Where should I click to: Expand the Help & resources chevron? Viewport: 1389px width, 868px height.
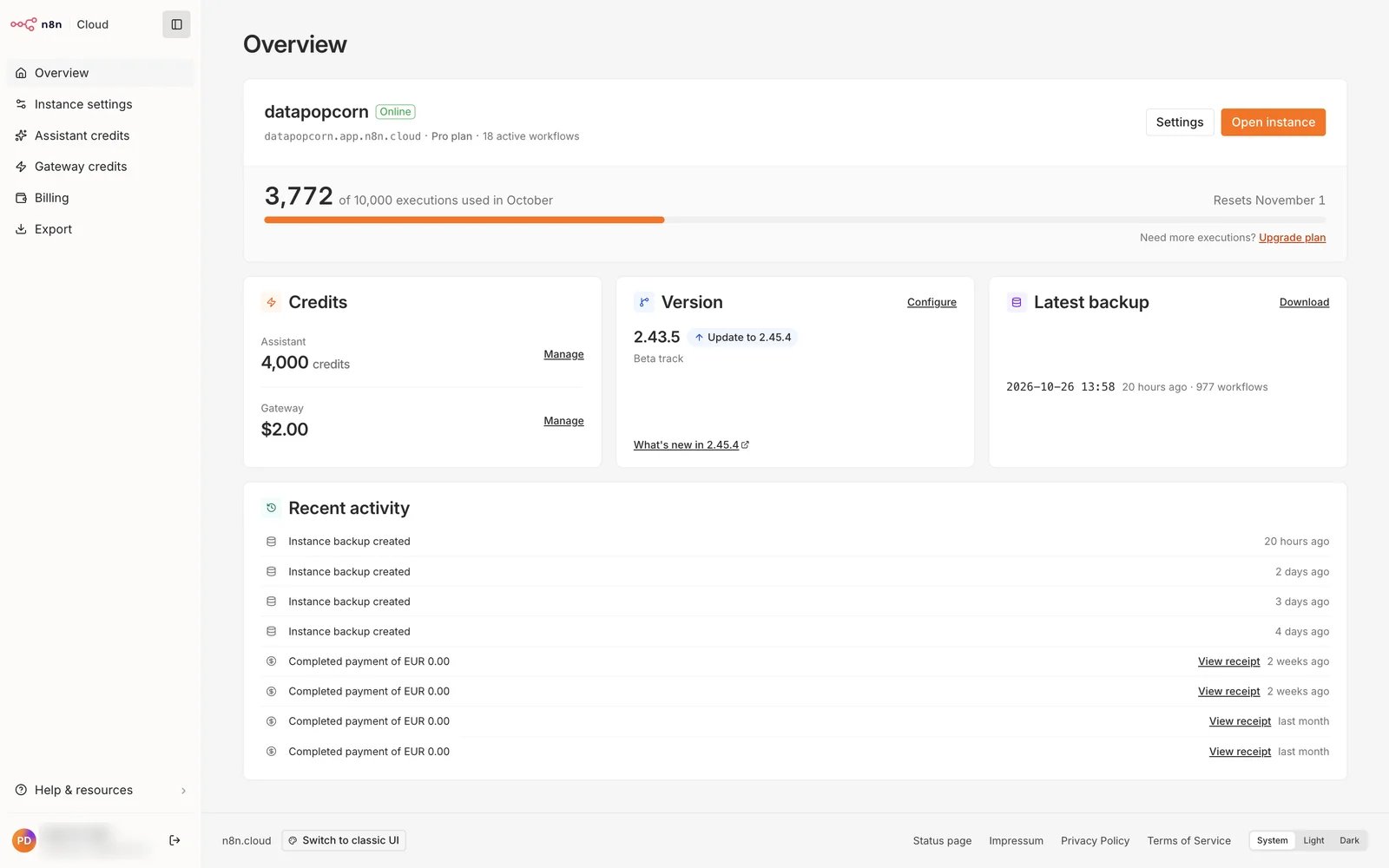coord(183,791)
